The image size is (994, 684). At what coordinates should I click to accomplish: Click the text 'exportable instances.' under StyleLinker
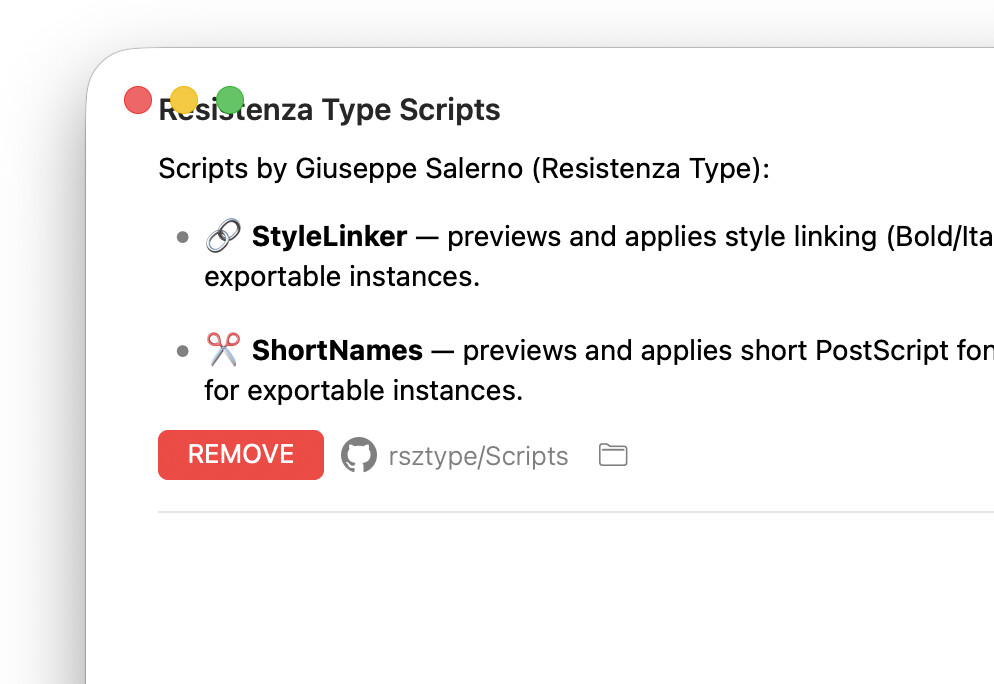pos(342,277)
